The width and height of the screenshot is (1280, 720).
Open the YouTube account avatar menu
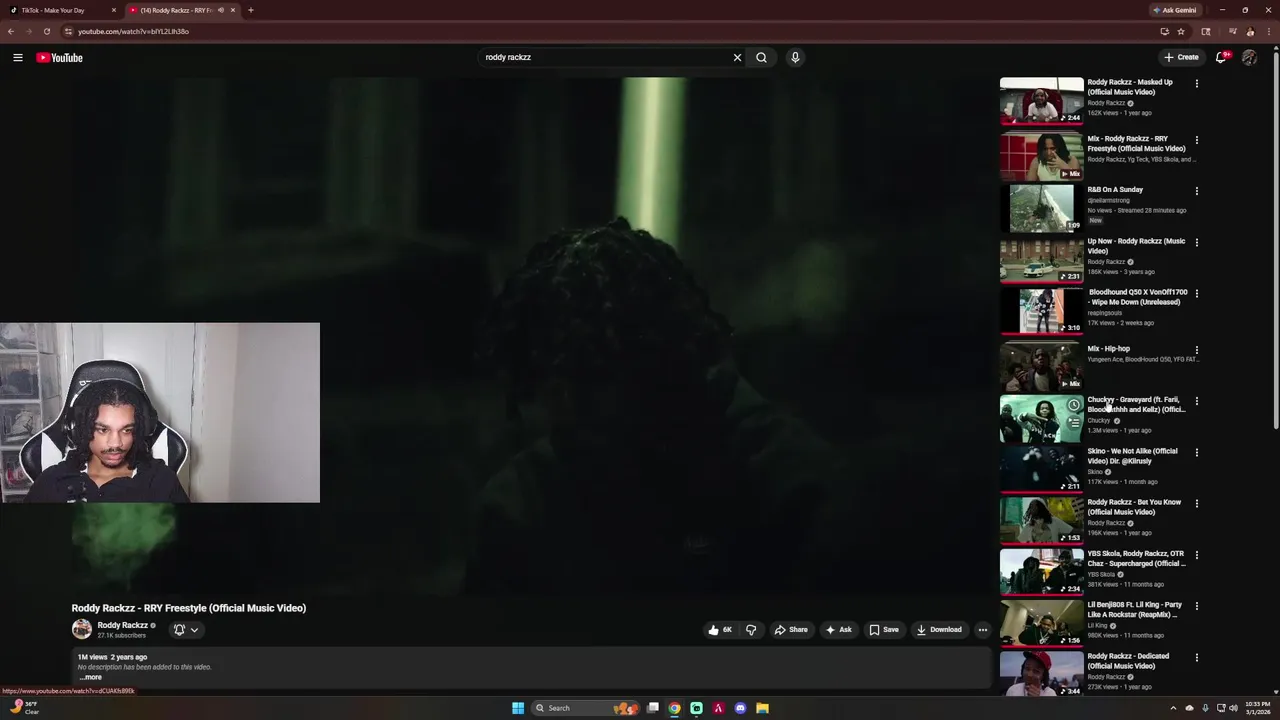(1249, 58)
